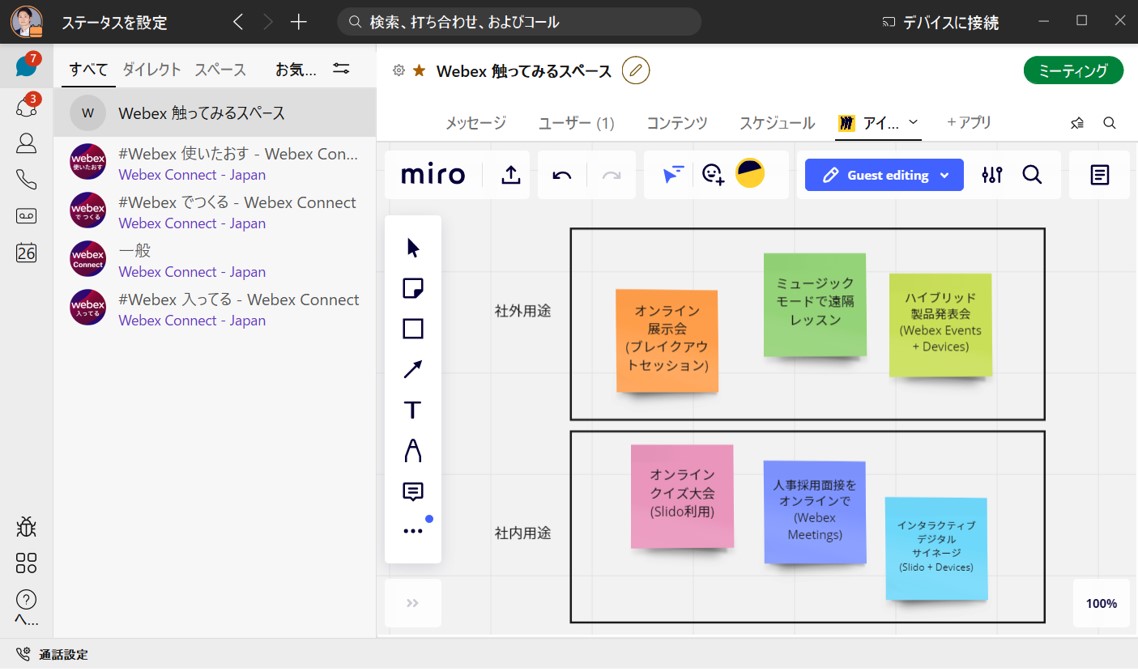Start a meeting with the ミーティング button
This screenshot has height=669, width=1138.
[x=1073, y=70]
